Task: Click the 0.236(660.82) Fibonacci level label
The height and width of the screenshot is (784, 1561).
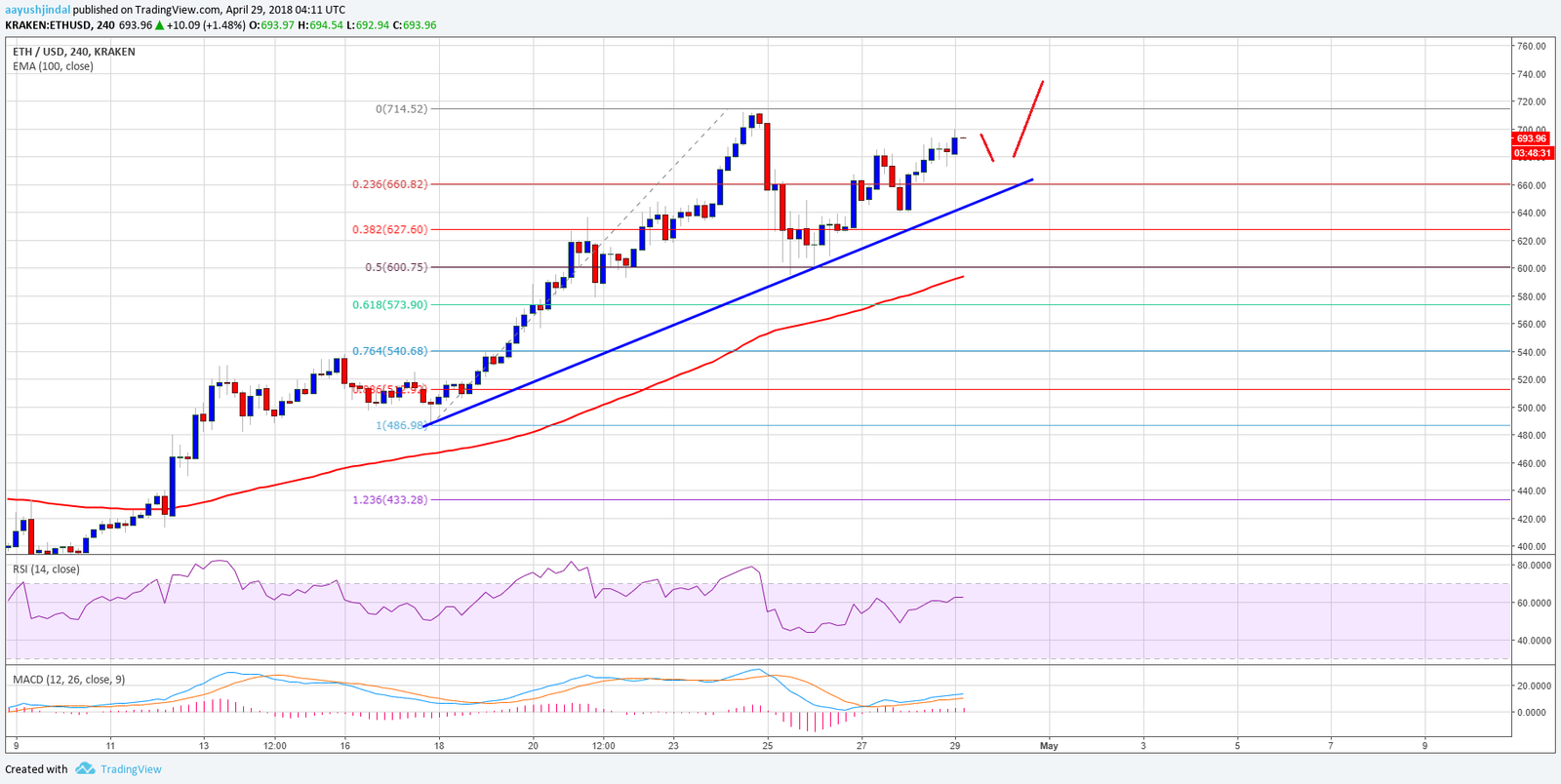Action: [x=390, y=184]
